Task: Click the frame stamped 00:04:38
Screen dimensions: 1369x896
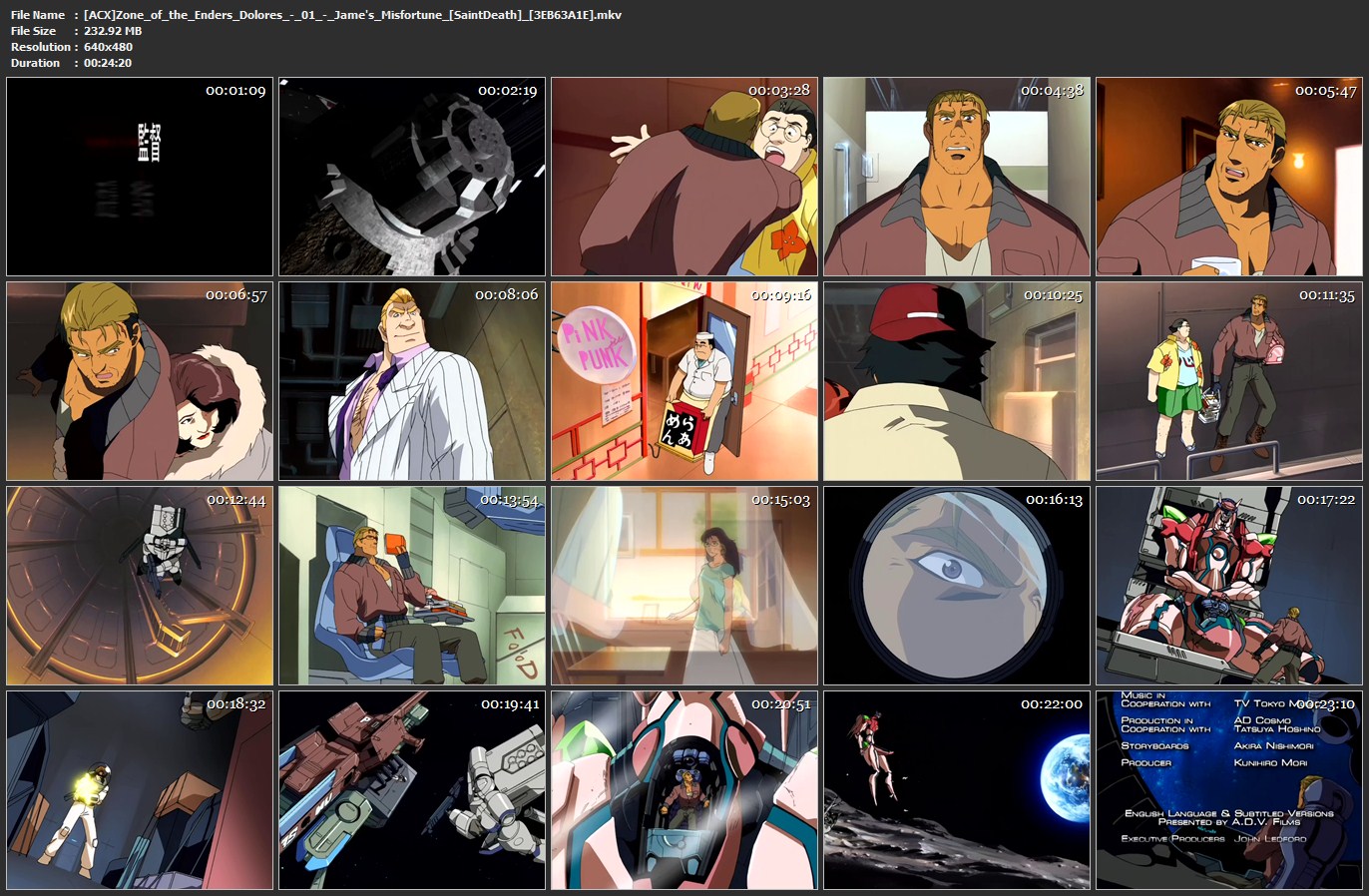Action: point(957,177)
